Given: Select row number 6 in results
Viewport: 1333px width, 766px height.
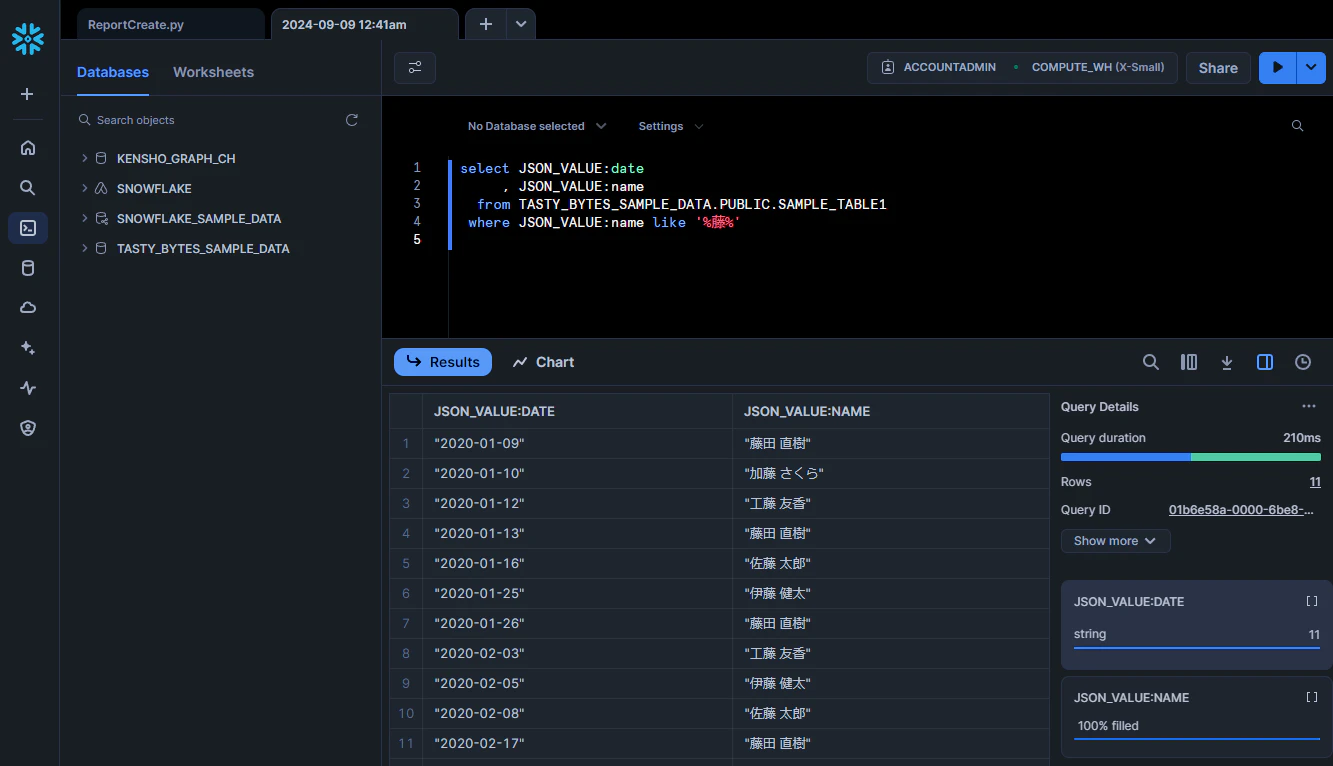Looking at the screenshot, I should click(x=406, y=593).
